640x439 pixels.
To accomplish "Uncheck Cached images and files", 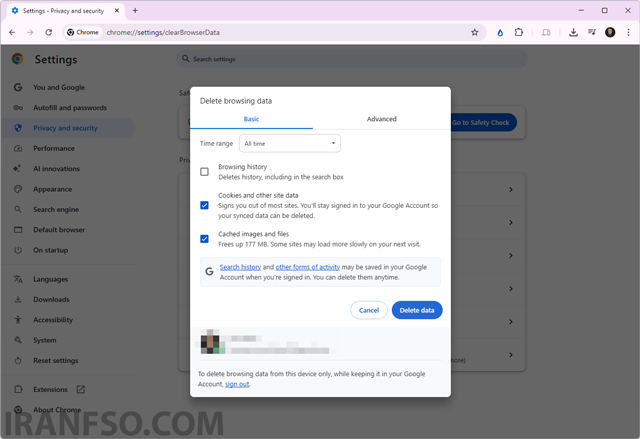I will [x=204, y=239].
